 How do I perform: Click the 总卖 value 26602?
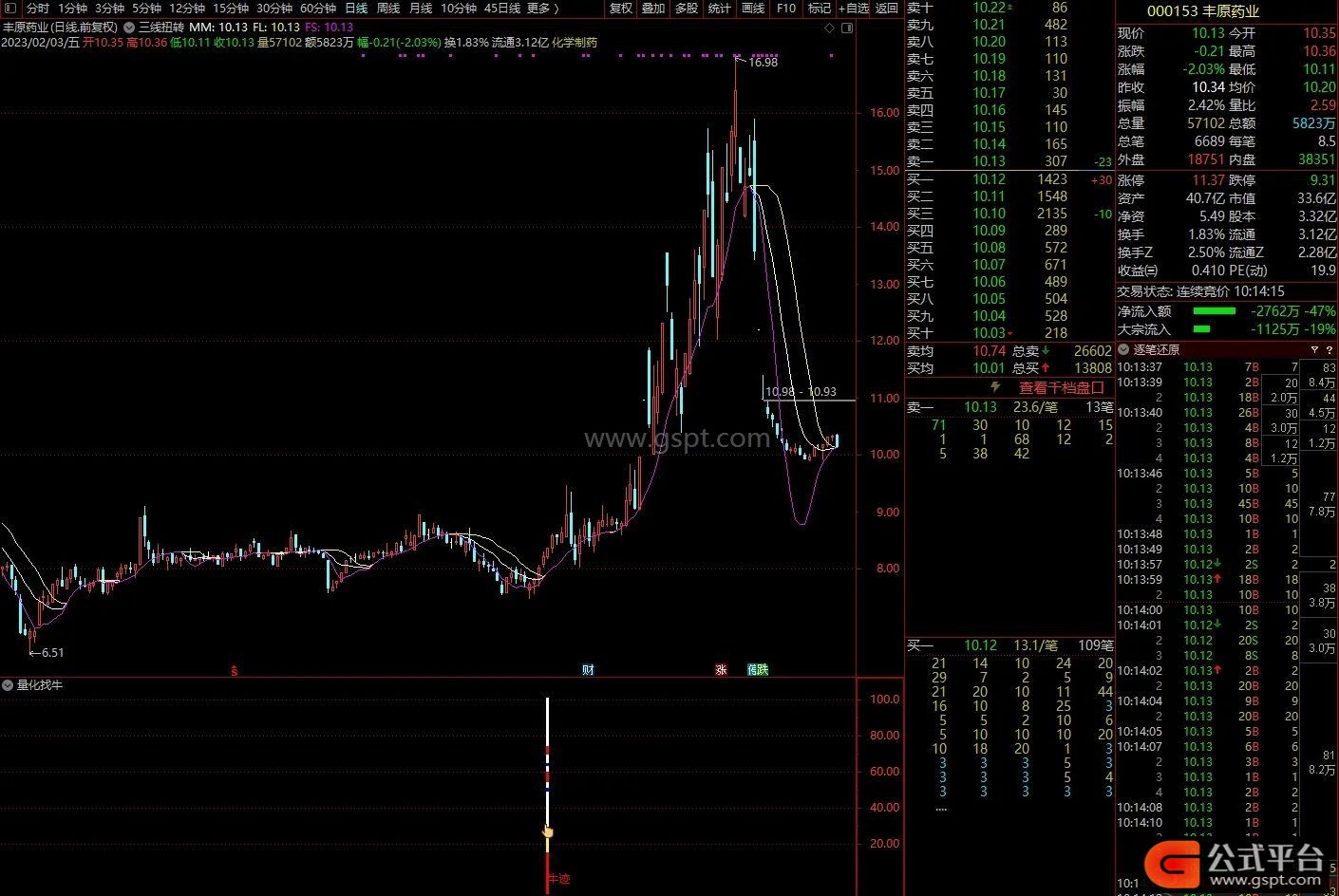[1092, 351]
